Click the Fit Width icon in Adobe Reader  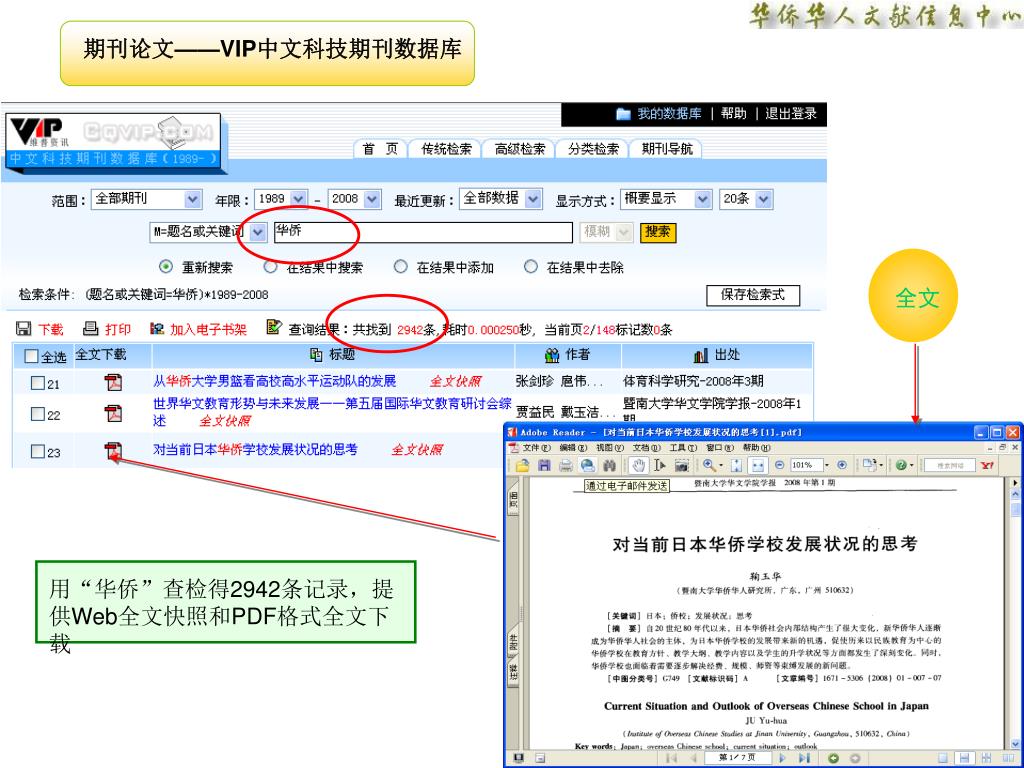758,465
